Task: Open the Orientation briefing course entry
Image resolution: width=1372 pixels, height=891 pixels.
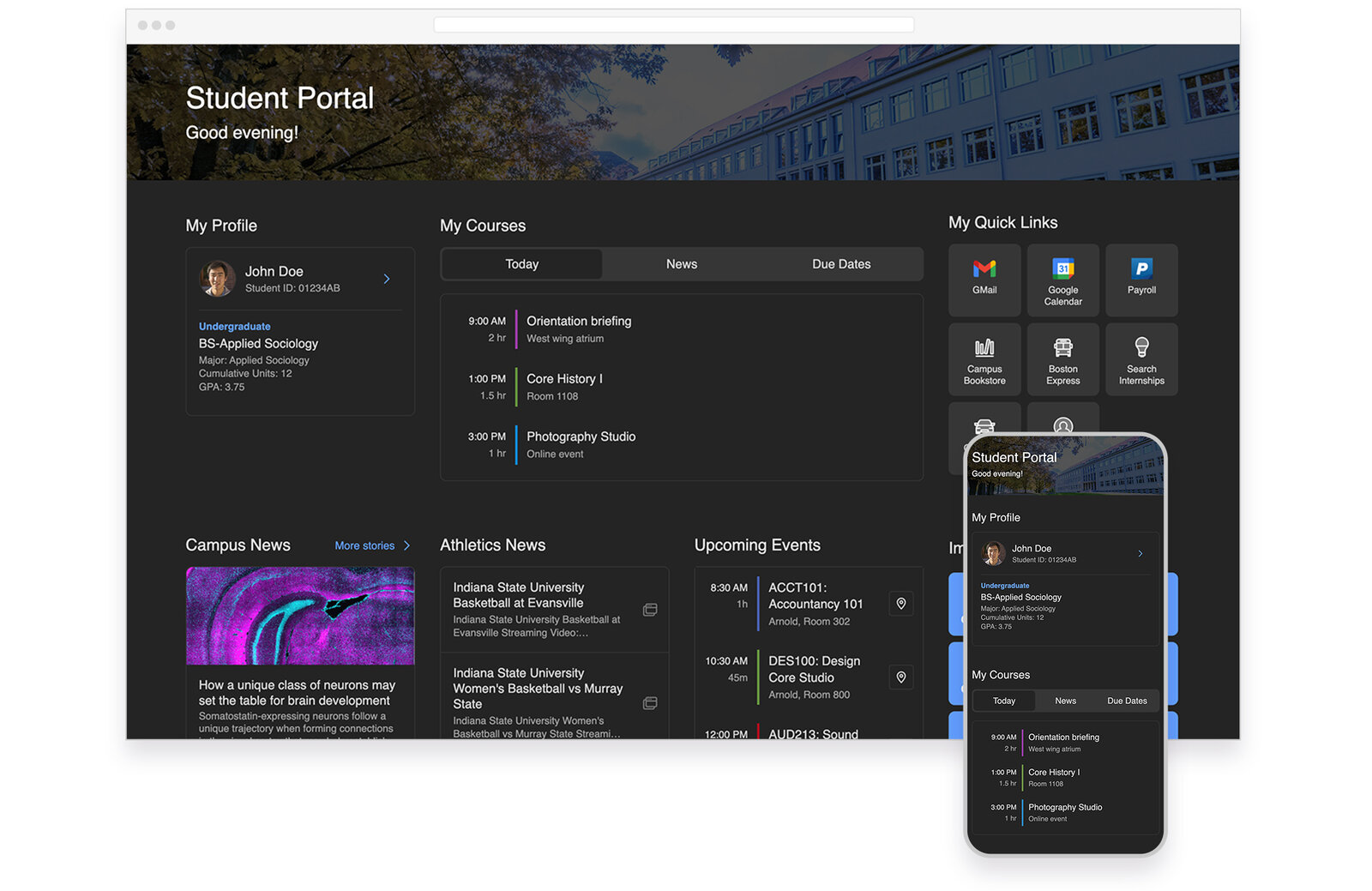Action: (681, 329)
